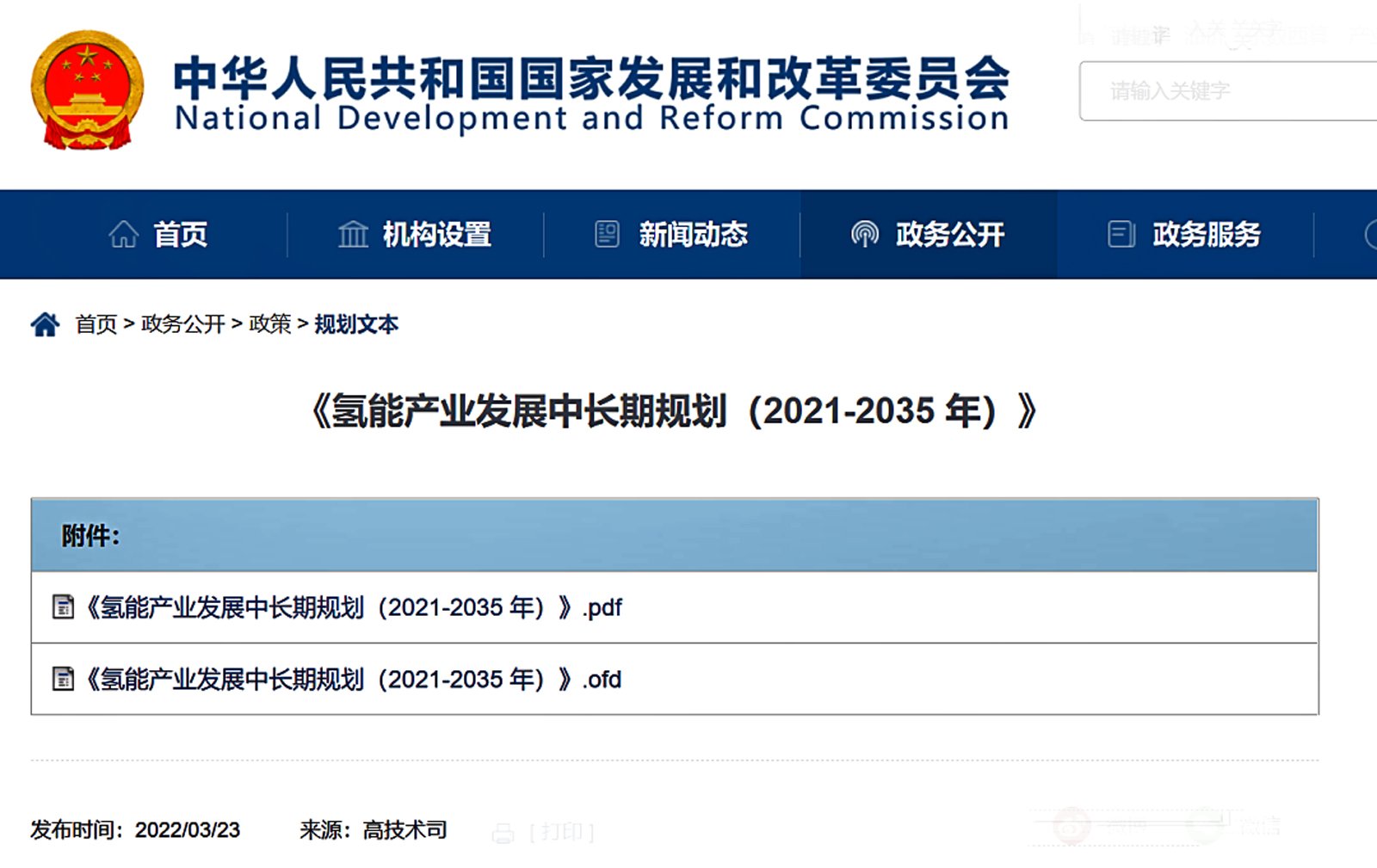Go to 政策 in the breadcrumb
This screenshot has width=1377, height=868.
(x=270, y=324)
